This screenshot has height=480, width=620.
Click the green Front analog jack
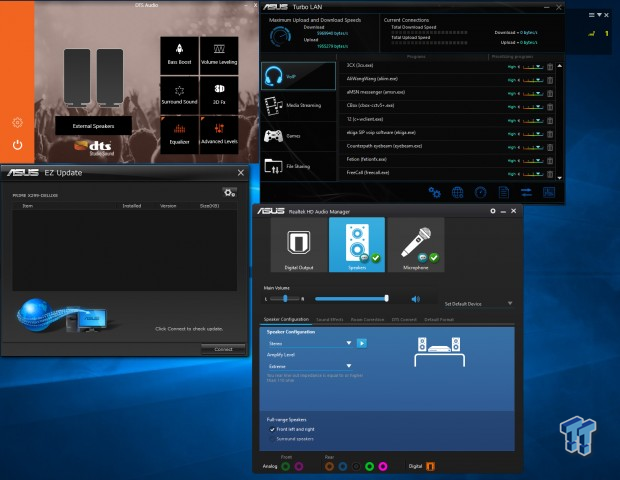pos(285,467)
